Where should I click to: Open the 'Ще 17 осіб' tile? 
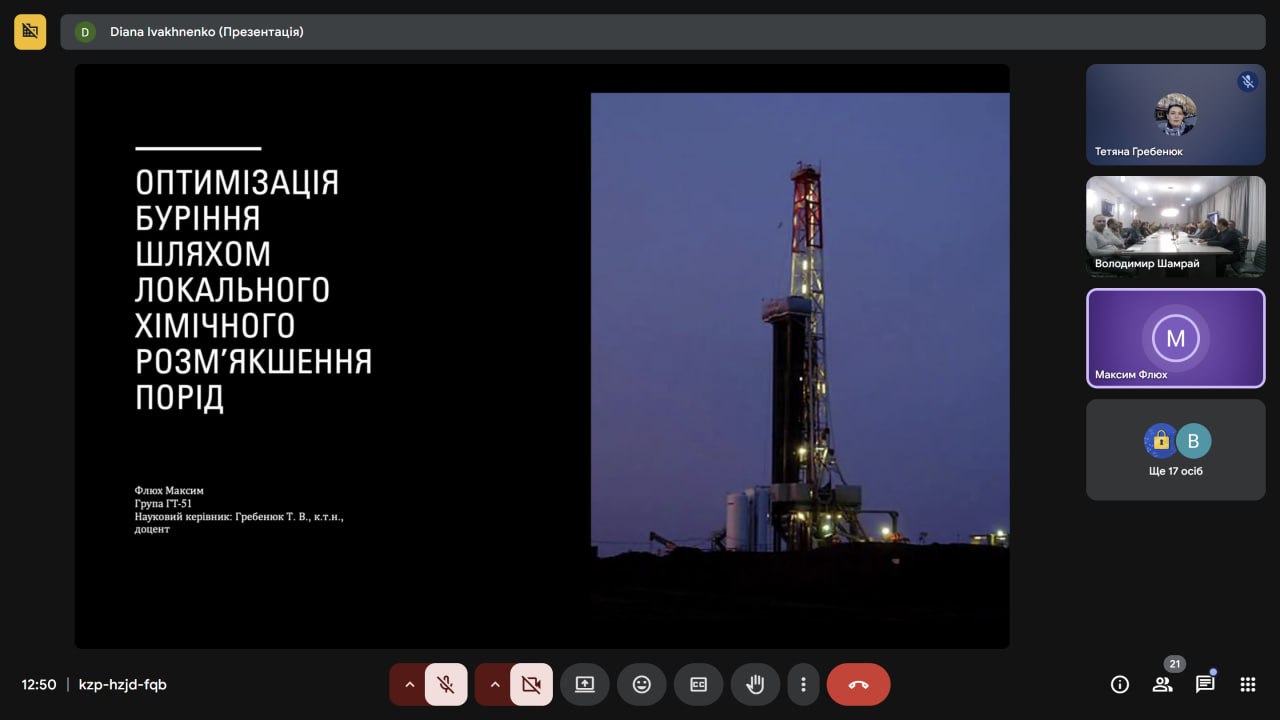(x=1175, y=450)
